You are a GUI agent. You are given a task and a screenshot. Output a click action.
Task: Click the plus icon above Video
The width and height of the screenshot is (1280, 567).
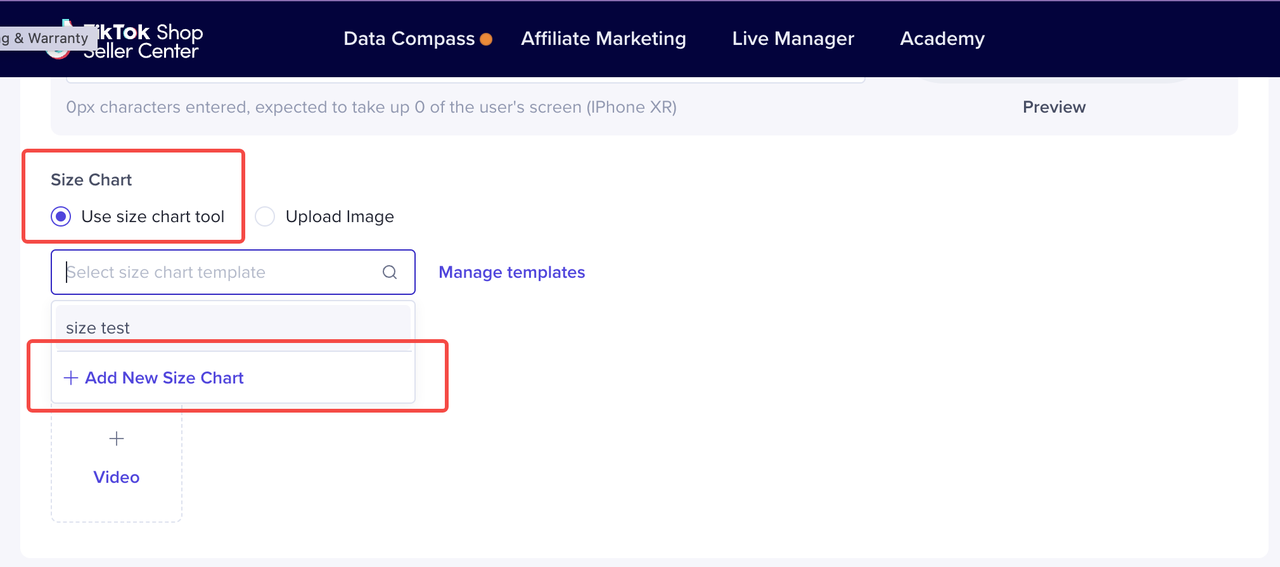pos(116,439)
